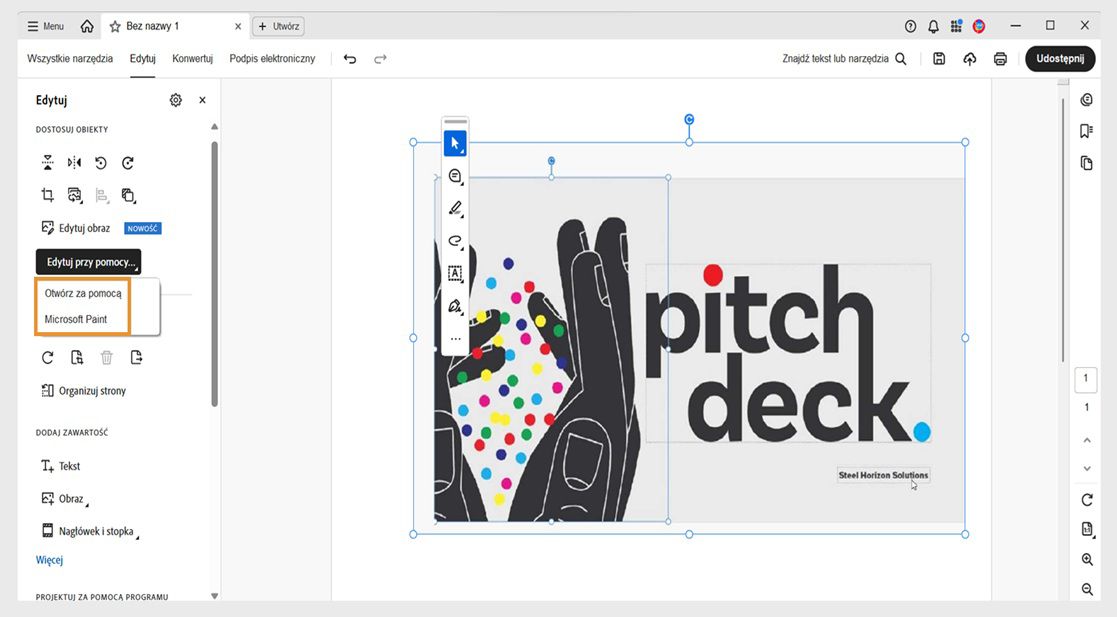Click the Udostępnij button
The image size is (1117, 617).
point(1060,58)
